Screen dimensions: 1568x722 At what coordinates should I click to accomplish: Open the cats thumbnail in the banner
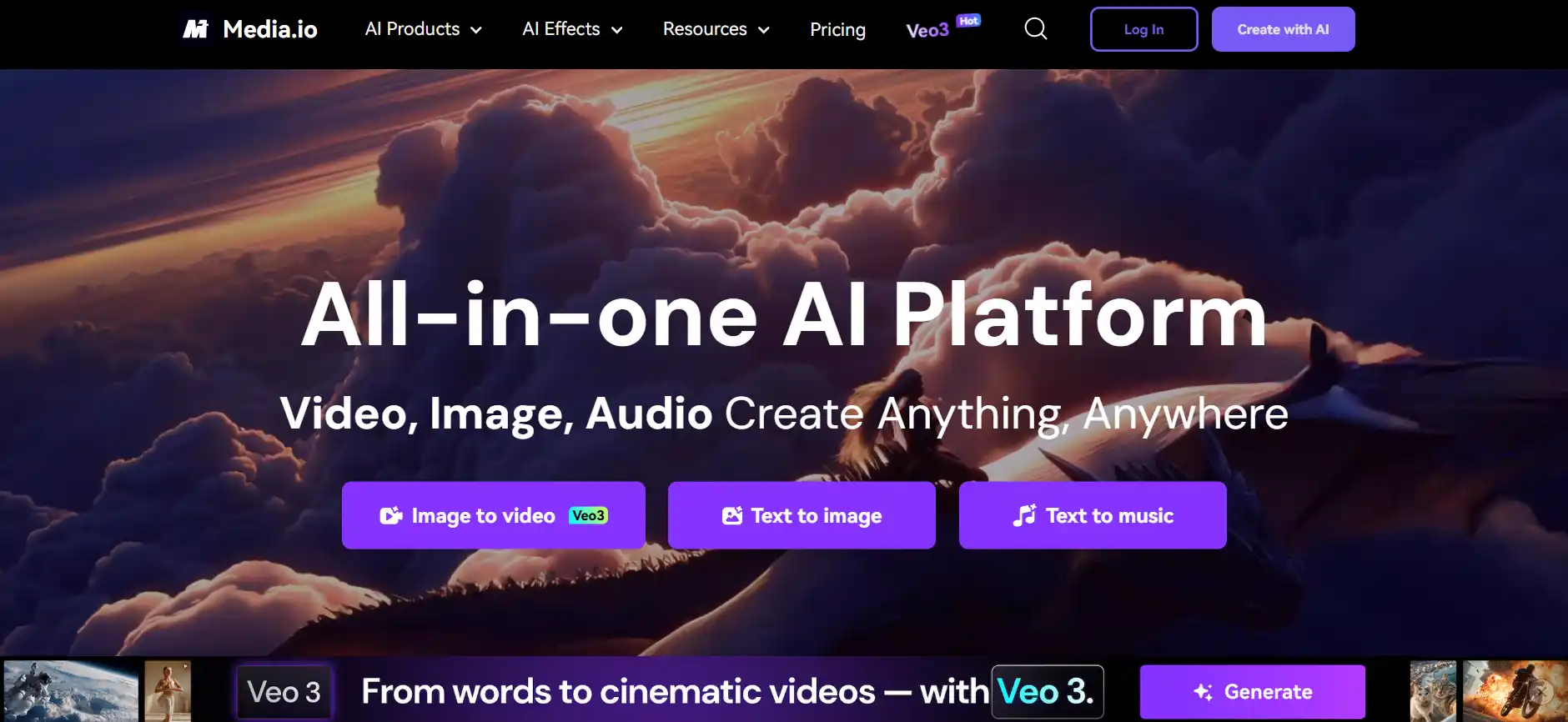pyautogui.click(x=1433, y=691)
